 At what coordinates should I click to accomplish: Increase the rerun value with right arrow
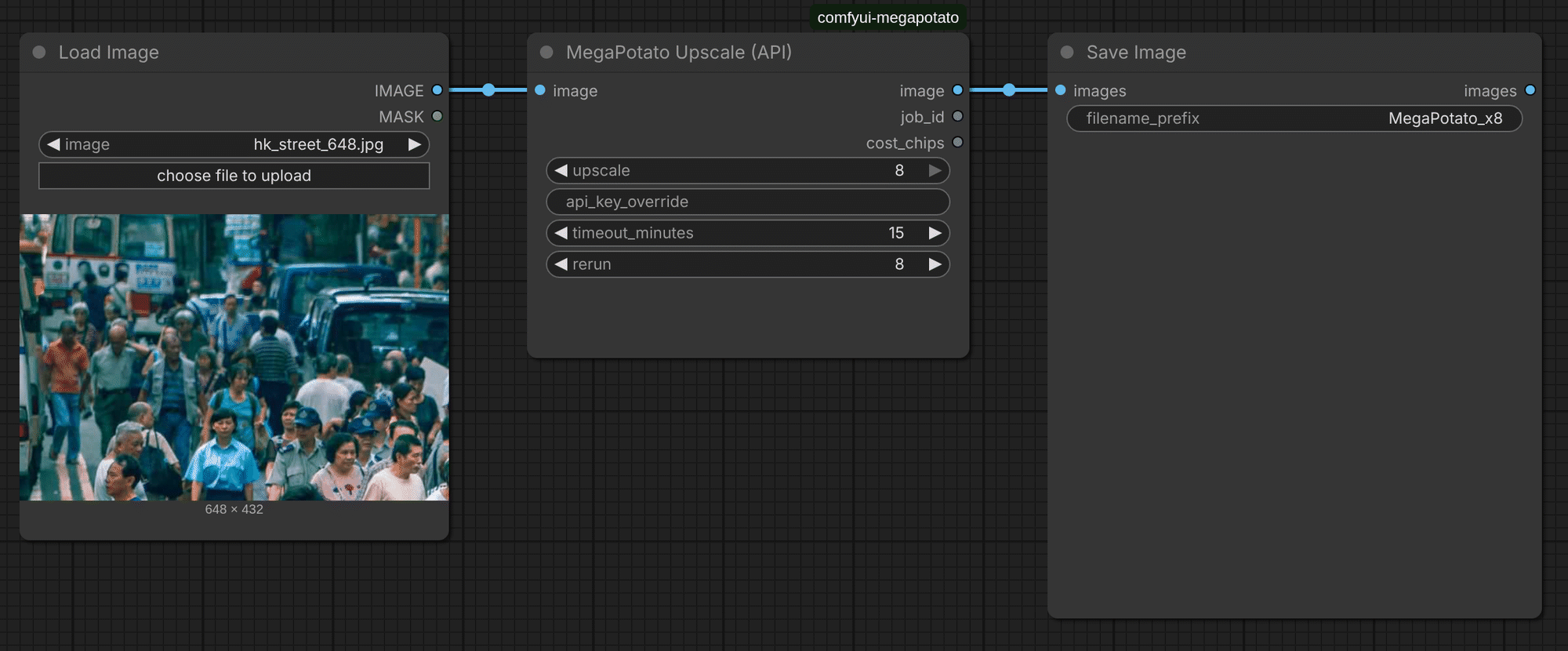tap(935, 264)
